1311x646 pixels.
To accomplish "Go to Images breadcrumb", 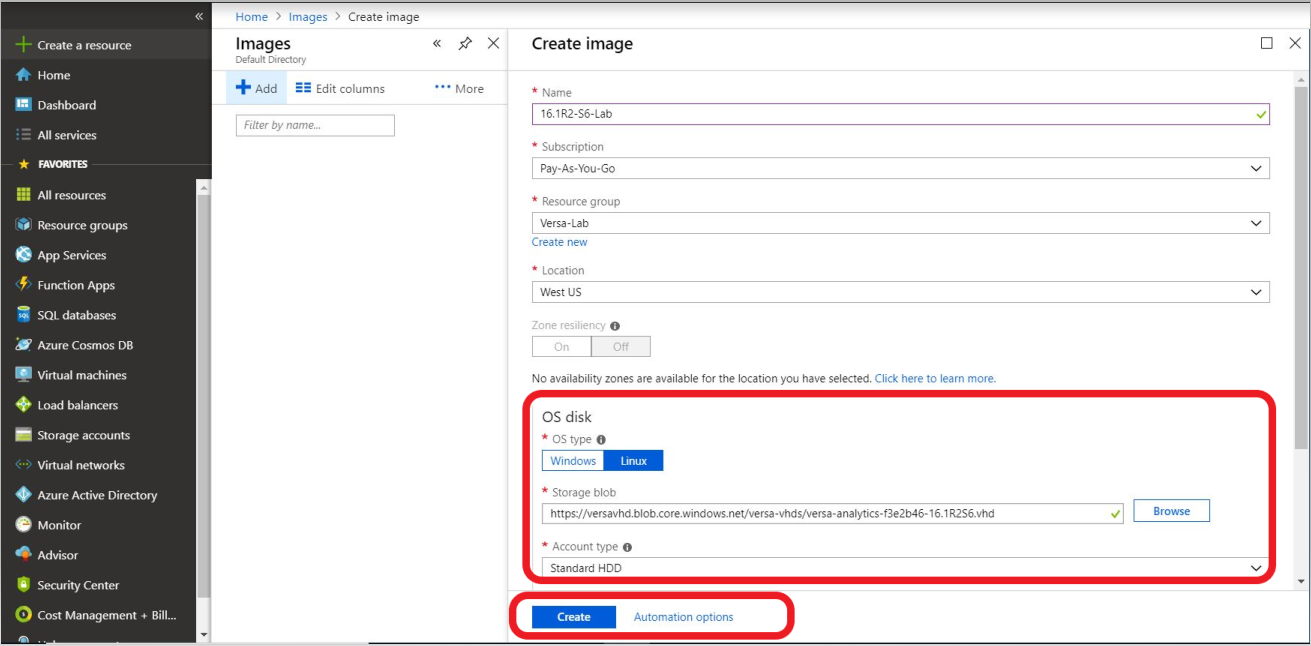I will click(x=308, y=17).
